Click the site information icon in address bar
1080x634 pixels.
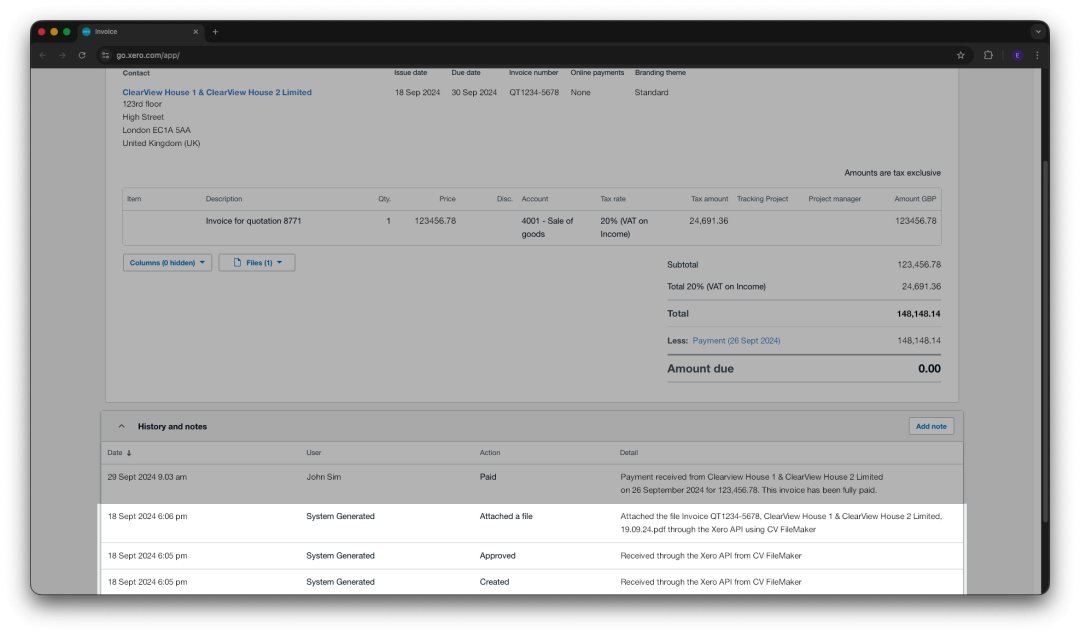click(x=105, y=55)
